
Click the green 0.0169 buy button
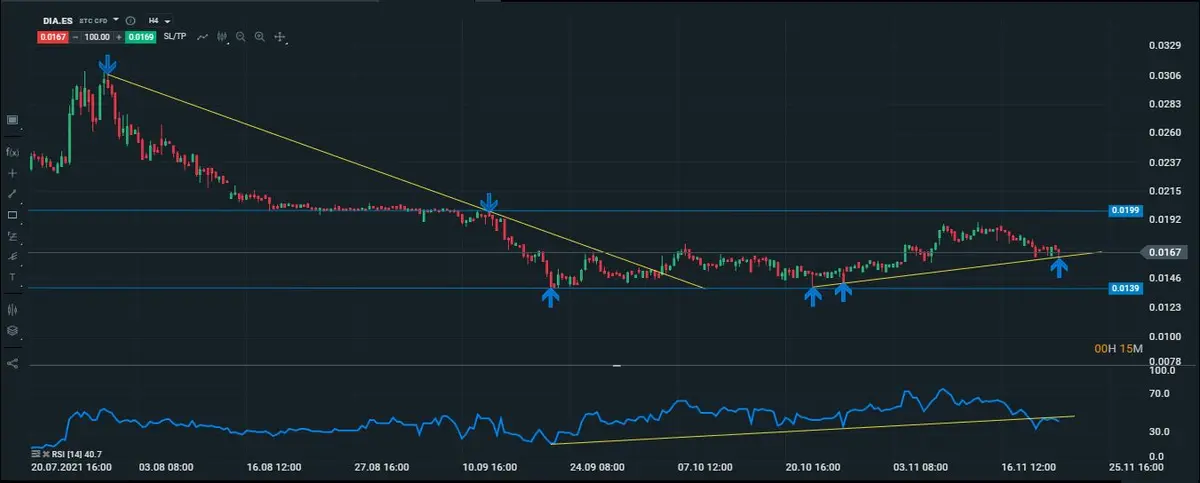pos(141,37)
